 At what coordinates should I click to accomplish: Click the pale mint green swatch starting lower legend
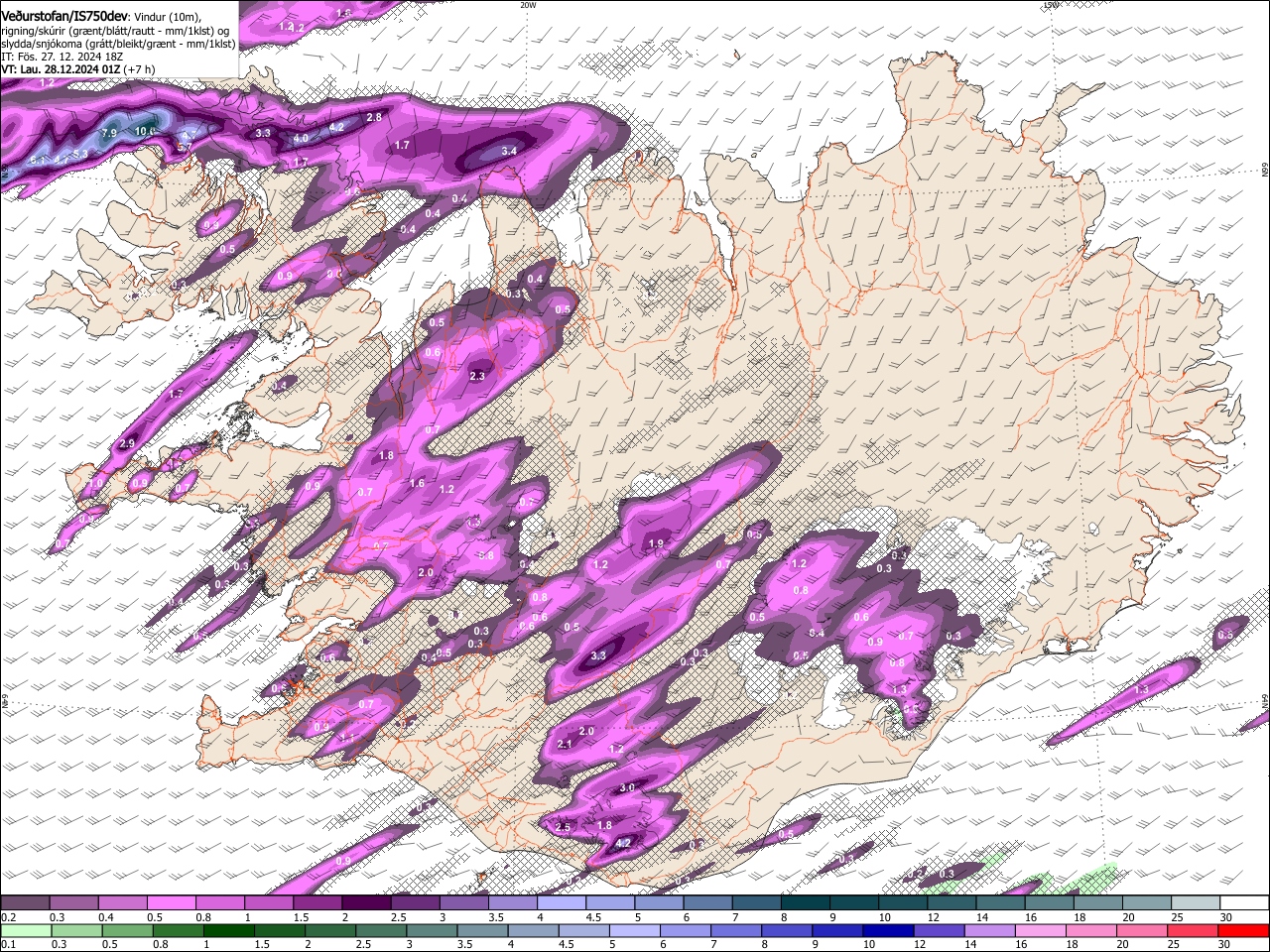point(26,931)
